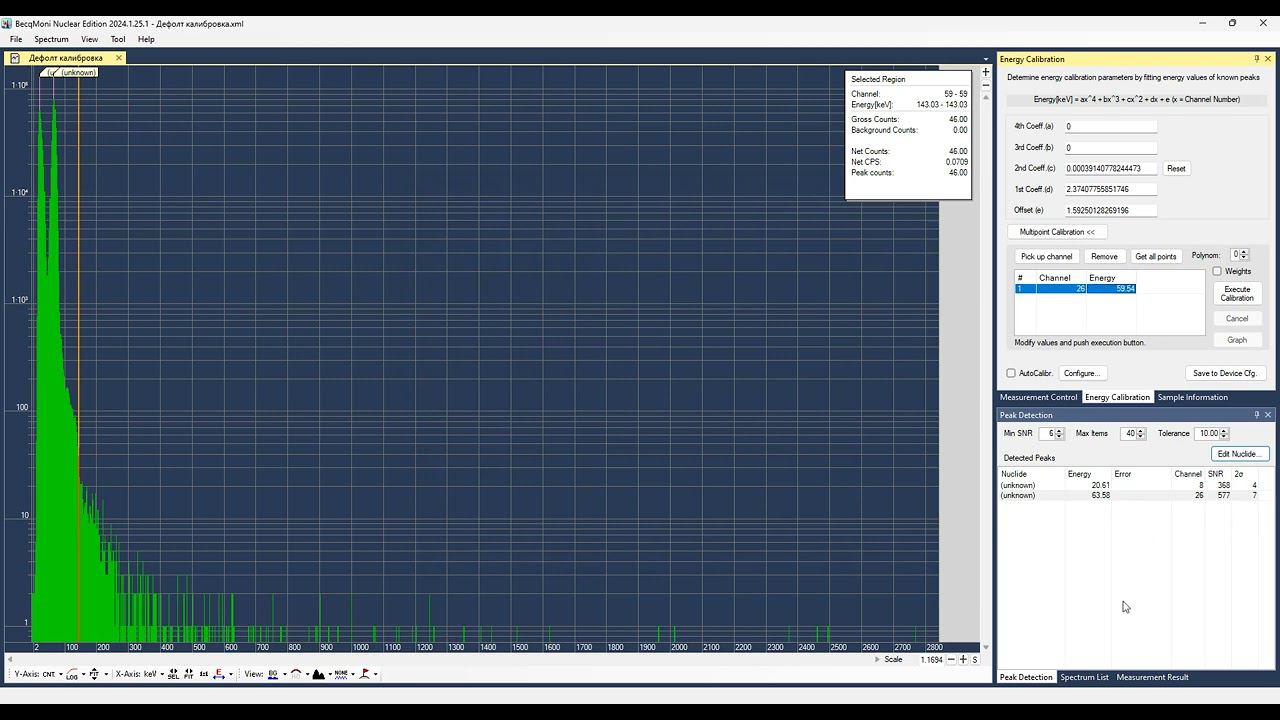Click the document icon on spectrum tab
The height and width of the screenshot is (720, 1280).
15,58
